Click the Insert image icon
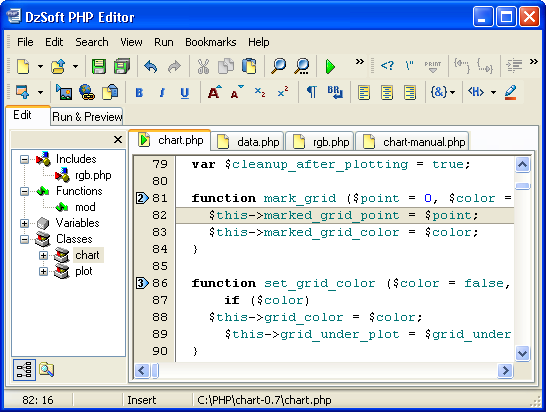546x412 pixels. [64, 92]
